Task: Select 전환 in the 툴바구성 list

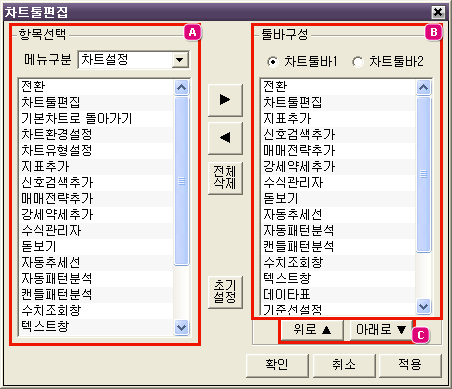Action: point(338,86)
